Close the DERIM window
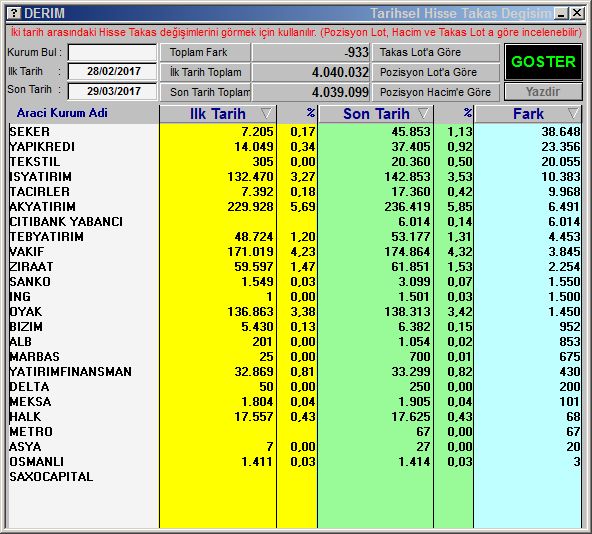 (x=577, y=14)
